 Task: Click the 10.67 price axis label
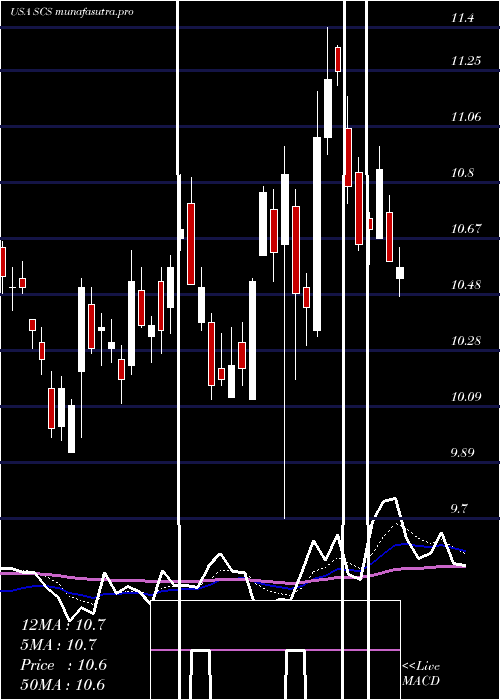pyautogui.click(x=466, y=229)
